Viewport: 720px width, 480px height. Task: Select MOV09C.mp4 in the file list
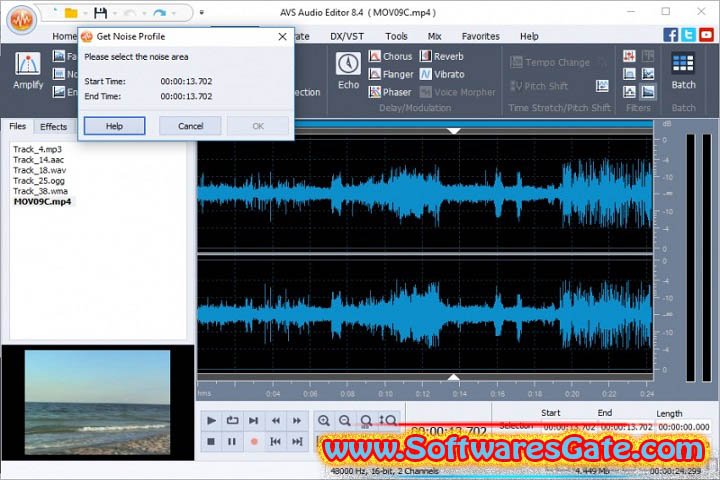pyautogui.click(x=42, y=202)
